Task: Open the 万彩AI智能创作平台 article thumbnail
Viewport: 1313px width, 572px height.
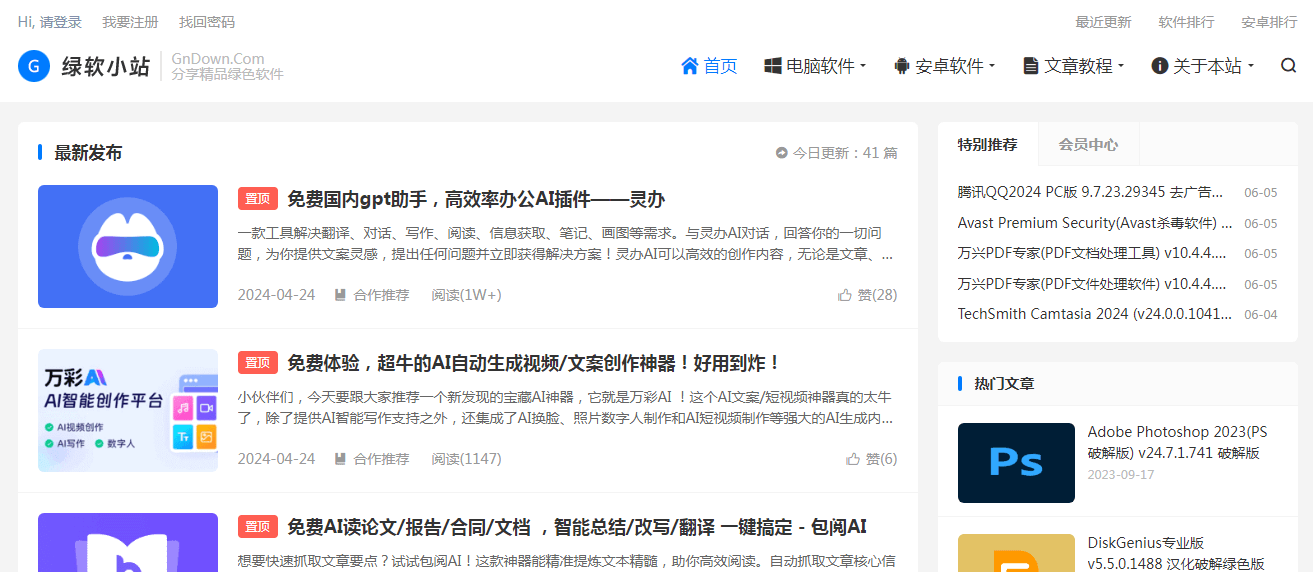Action: click(128, 410)
